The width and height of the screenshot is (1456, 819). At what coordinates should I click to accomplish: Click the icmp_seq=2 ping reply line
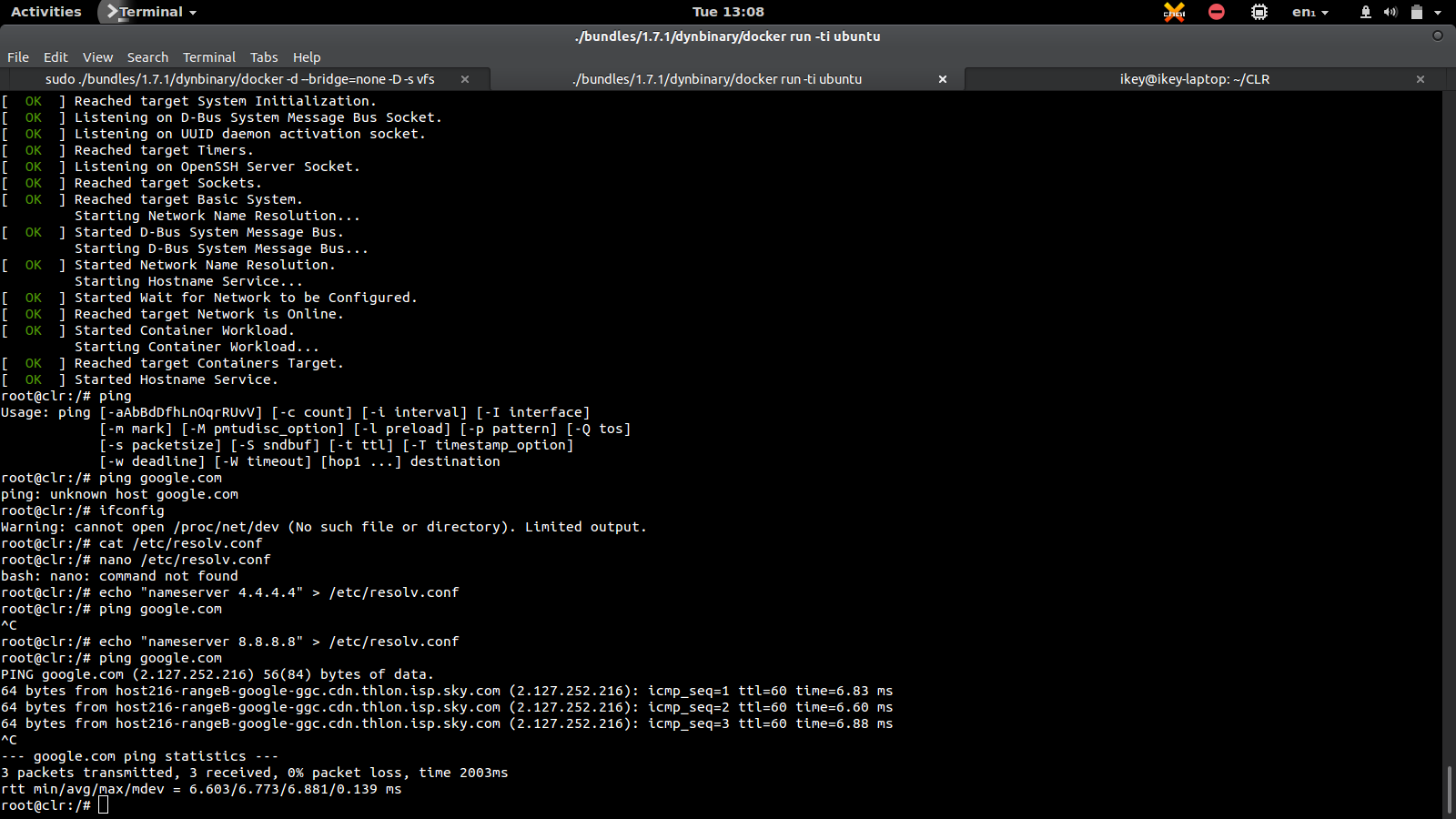tap(447, 707)
